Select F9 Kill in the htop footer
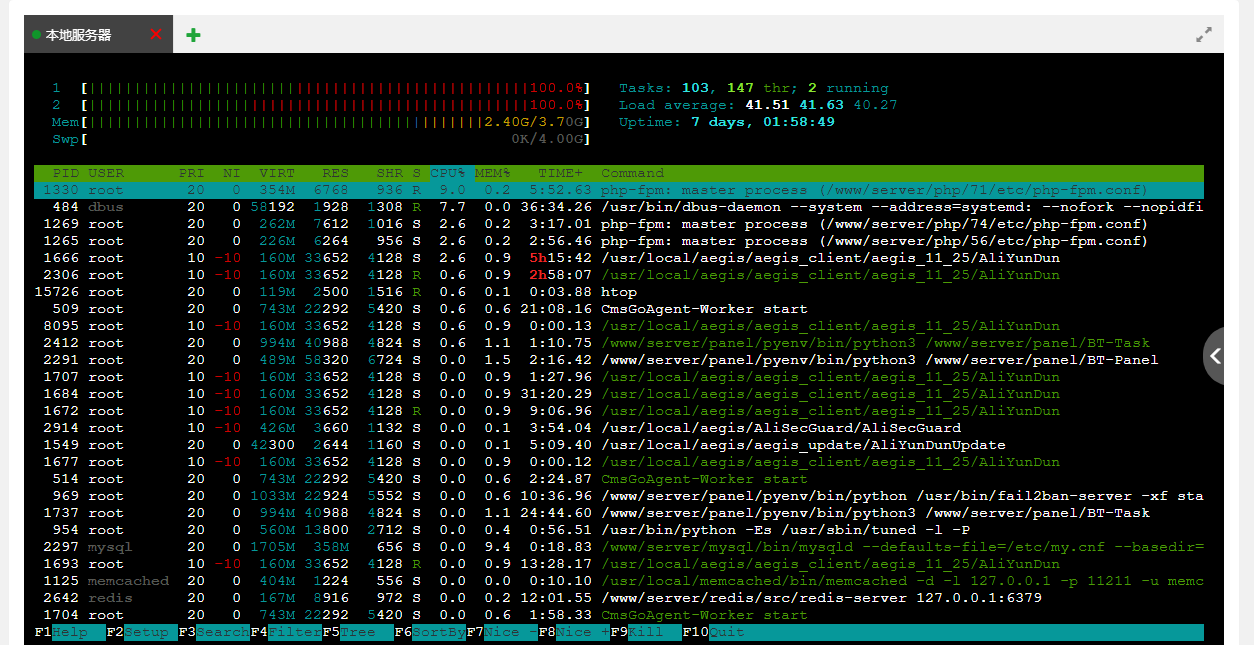Image resolution: width=1254 pixels, height=645 pixels. tap(646, 632)
